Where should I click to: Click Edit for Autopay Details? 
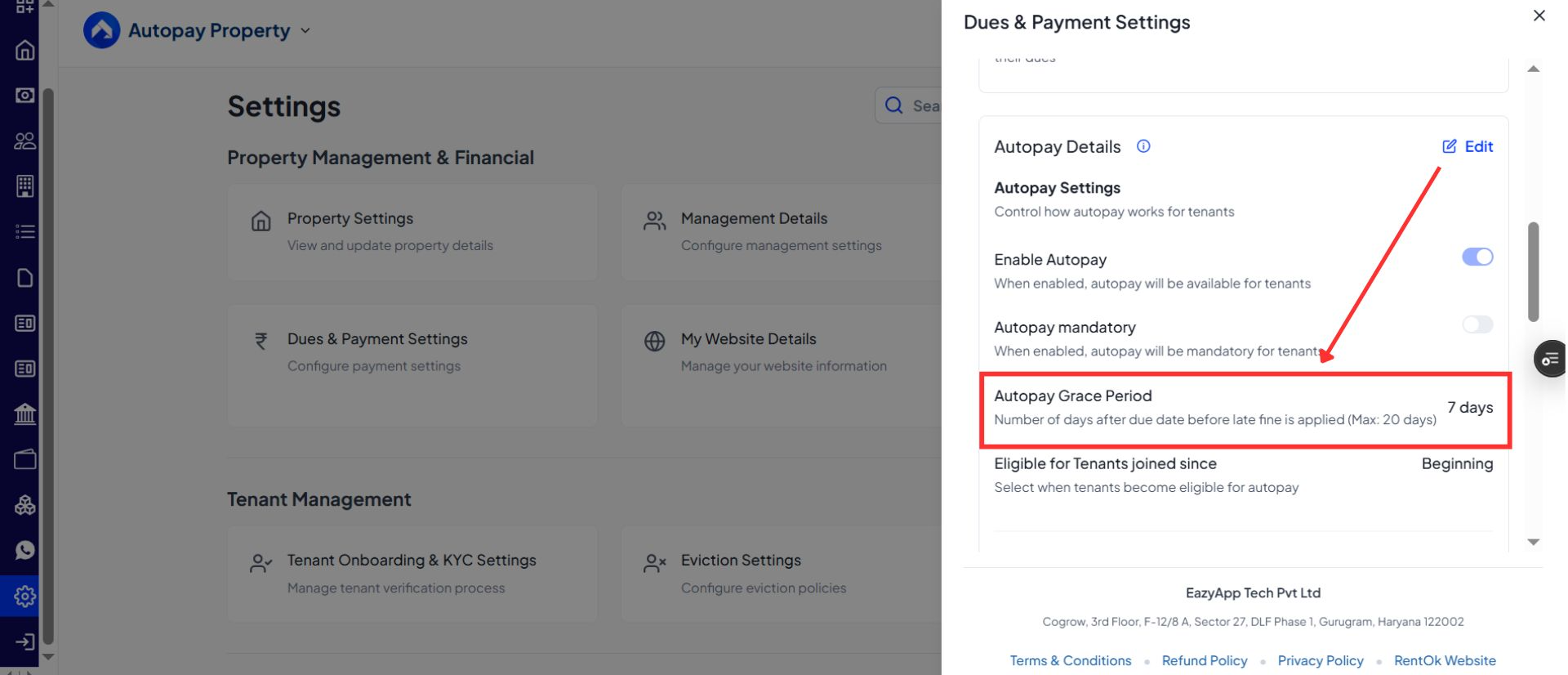pyautogui.click(x=1468, y=146)
